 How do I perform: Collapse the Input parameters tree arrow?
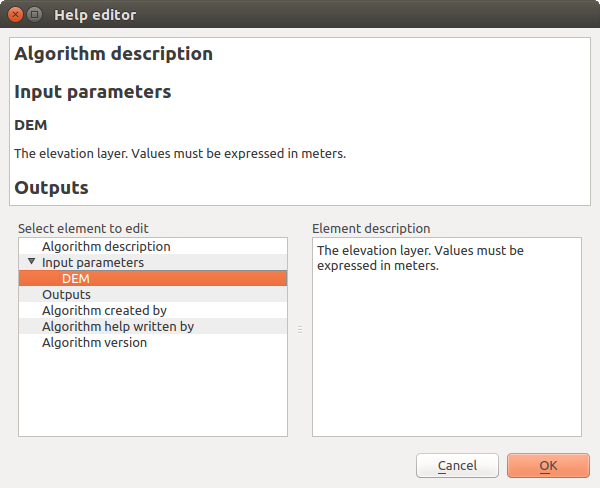coord(31,262)
